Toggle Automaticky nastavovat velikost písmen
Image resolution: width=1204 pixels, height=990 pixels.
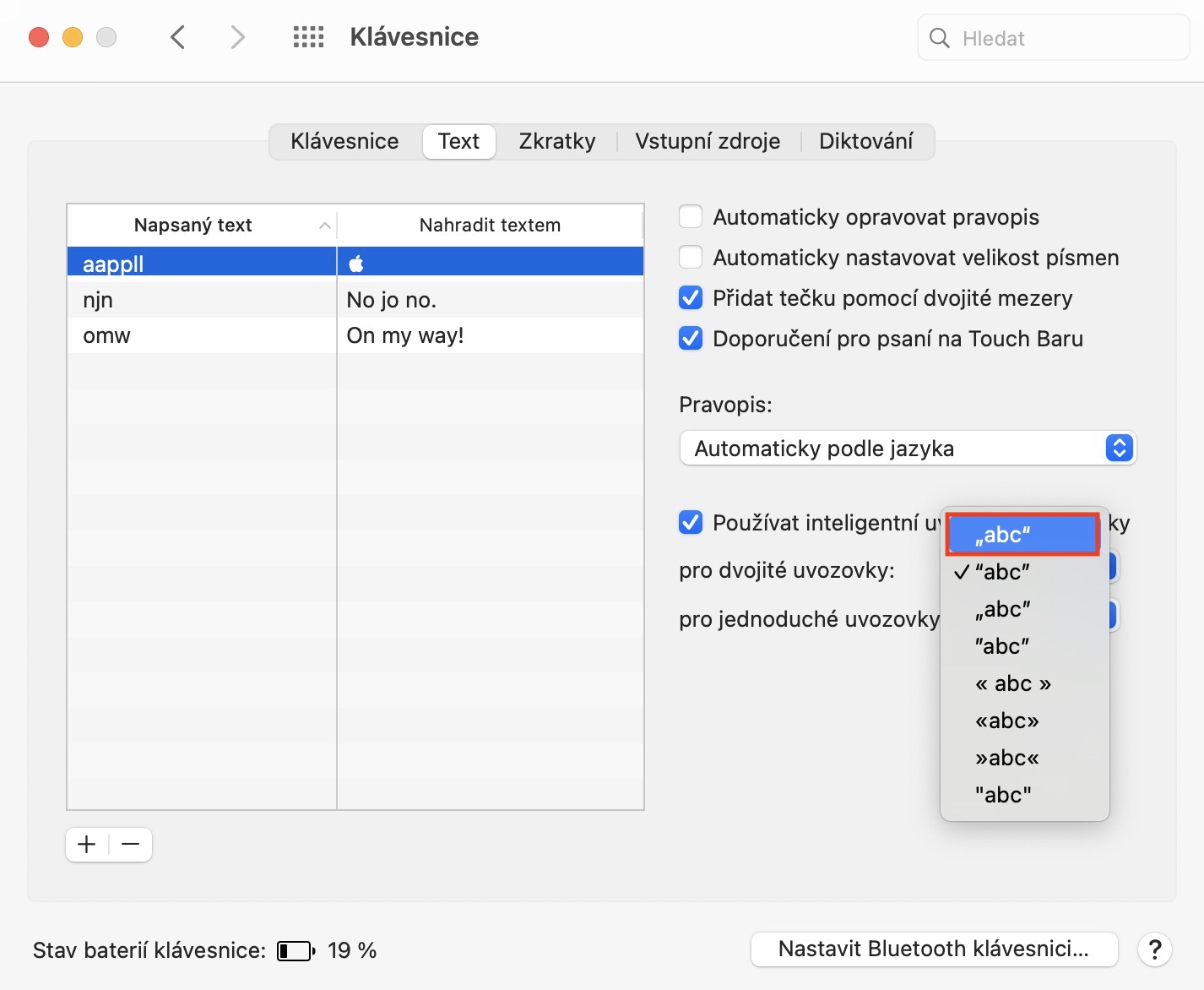tap(691, 258)
